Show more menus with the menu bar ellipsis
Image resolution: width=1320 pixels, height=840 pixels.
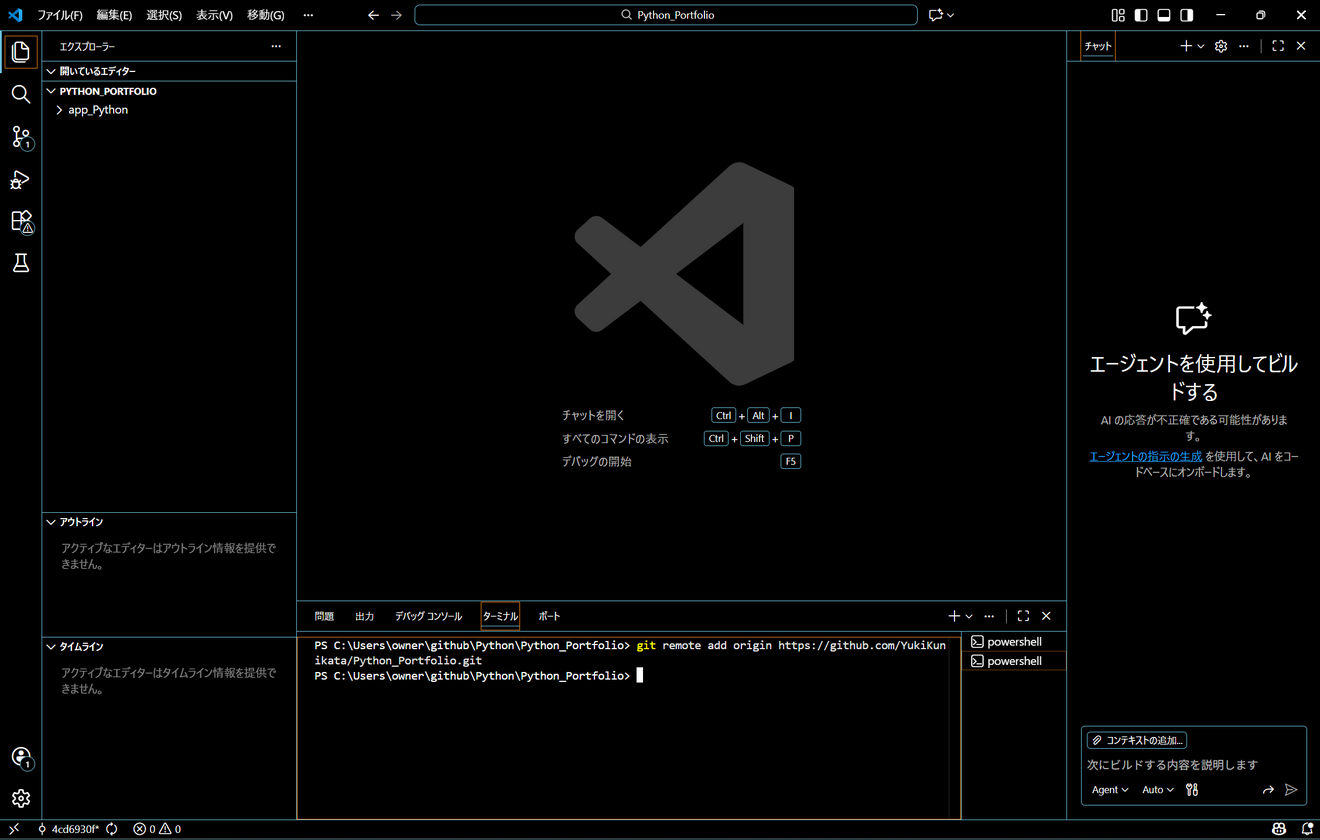308,15
